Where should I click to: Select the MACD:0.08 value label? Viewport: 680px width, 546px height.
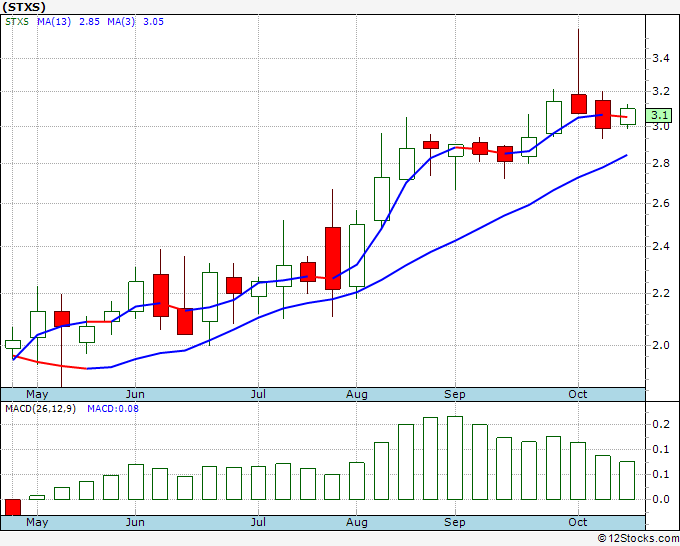click(113, 409)
